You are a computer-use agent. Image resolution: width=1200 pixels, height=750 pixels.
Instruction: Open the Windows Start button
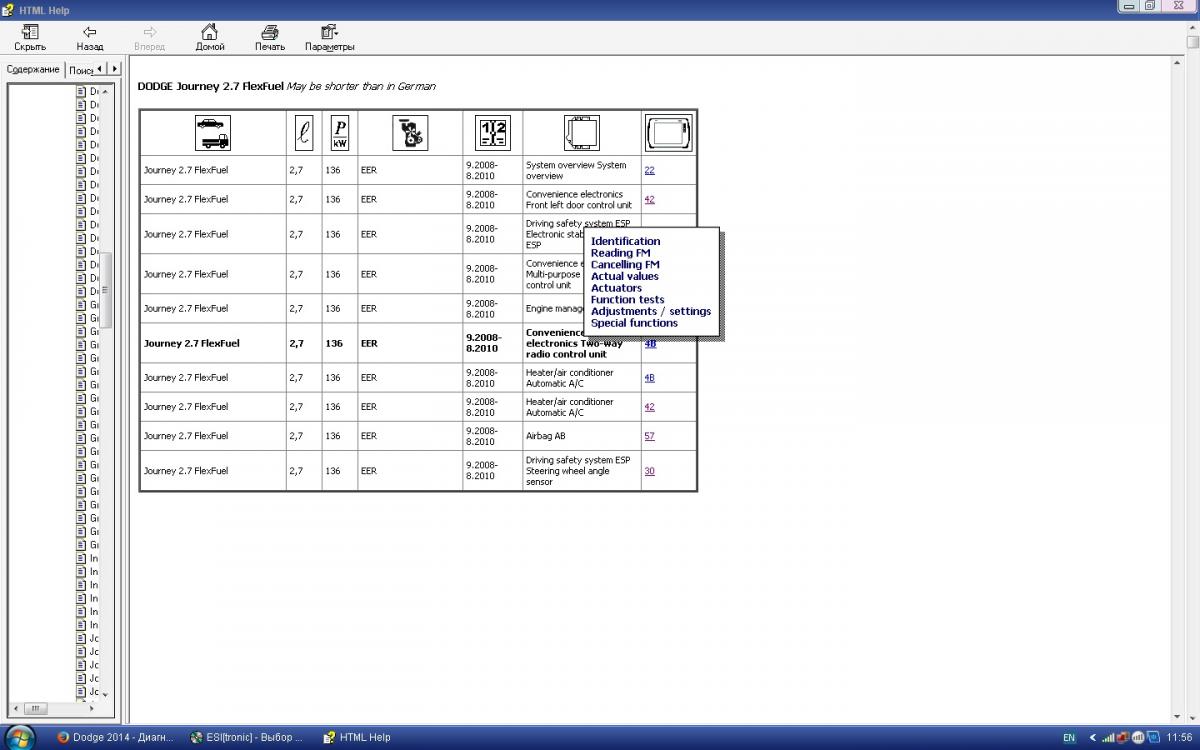tap(18, 737)
